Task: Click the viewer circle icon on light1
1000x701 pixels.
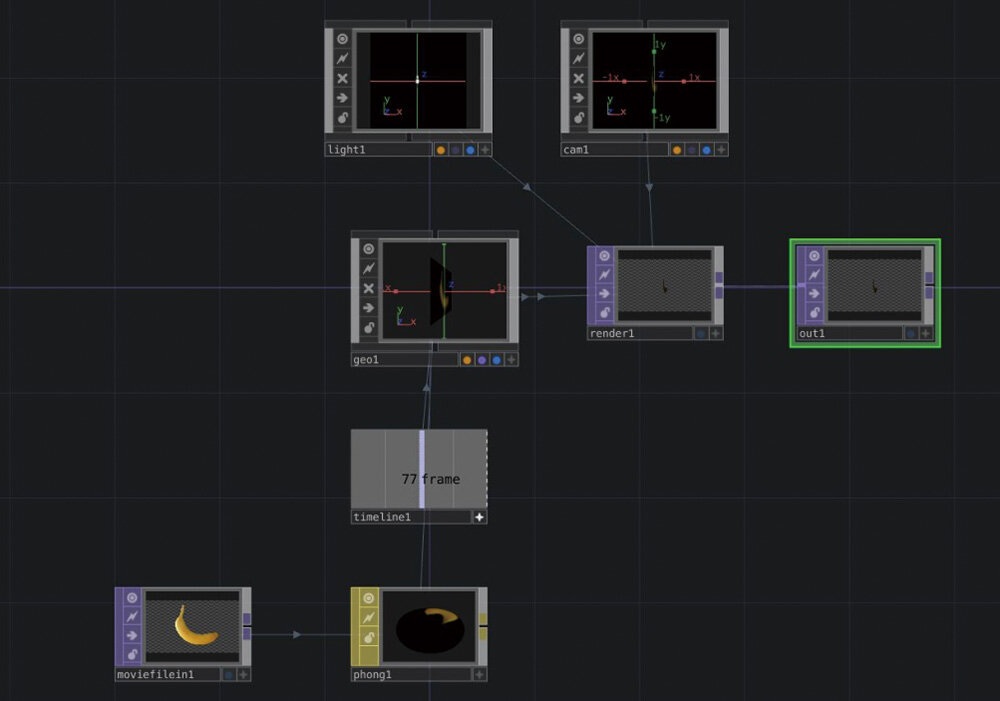Action: pyautogui.click(x=342, y=39)
